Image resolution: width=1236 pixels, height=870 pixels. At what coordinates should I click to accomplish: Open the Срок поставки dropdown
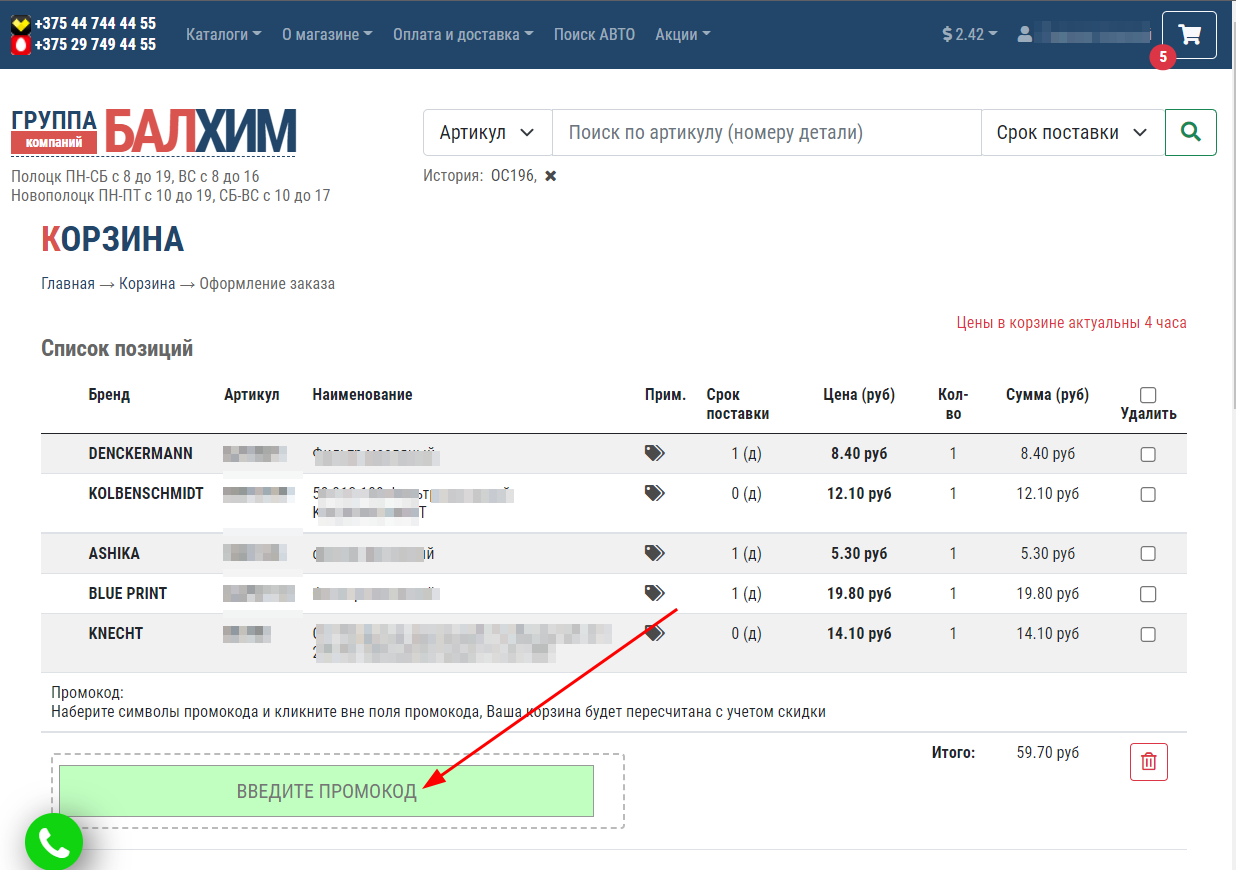(1072, 132)
